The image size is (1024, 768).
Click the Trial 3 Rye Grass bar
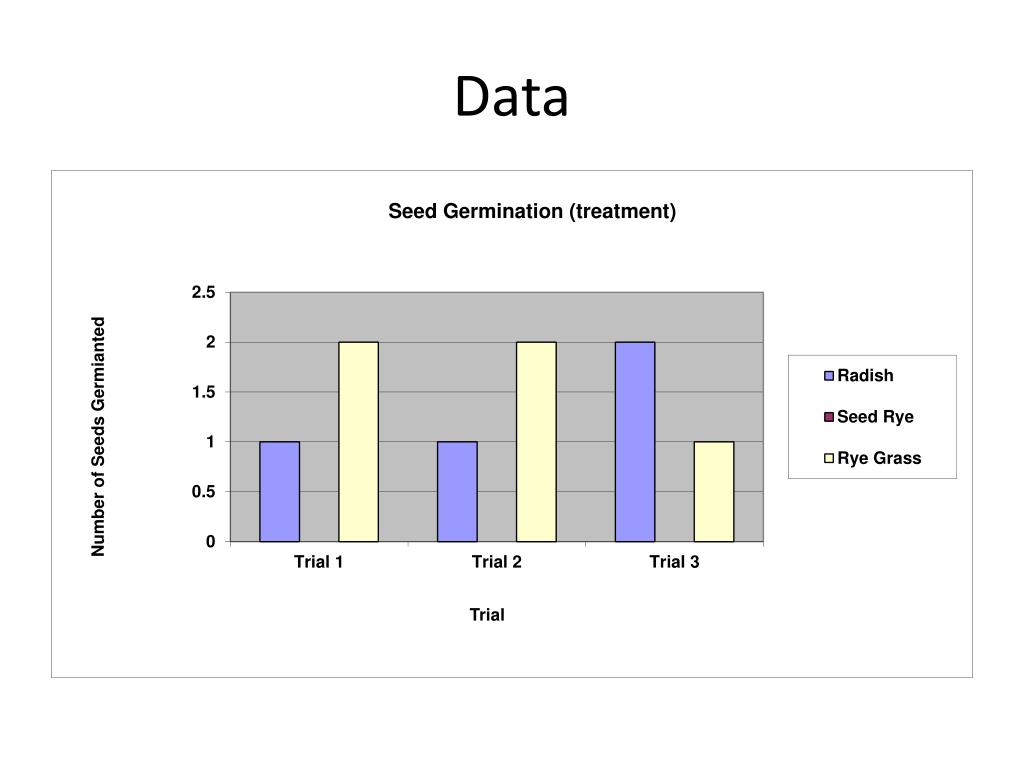coord(714,492)
